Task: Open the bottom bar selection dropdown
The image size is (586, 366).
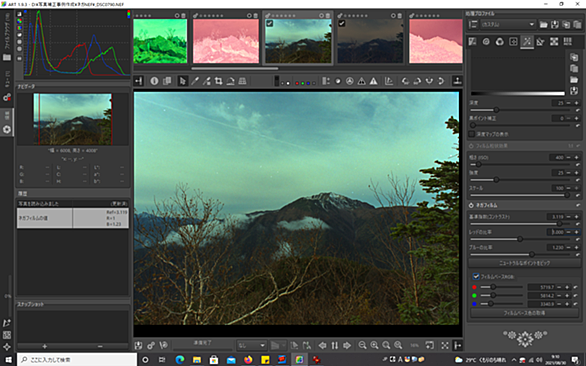Action: 252,345
